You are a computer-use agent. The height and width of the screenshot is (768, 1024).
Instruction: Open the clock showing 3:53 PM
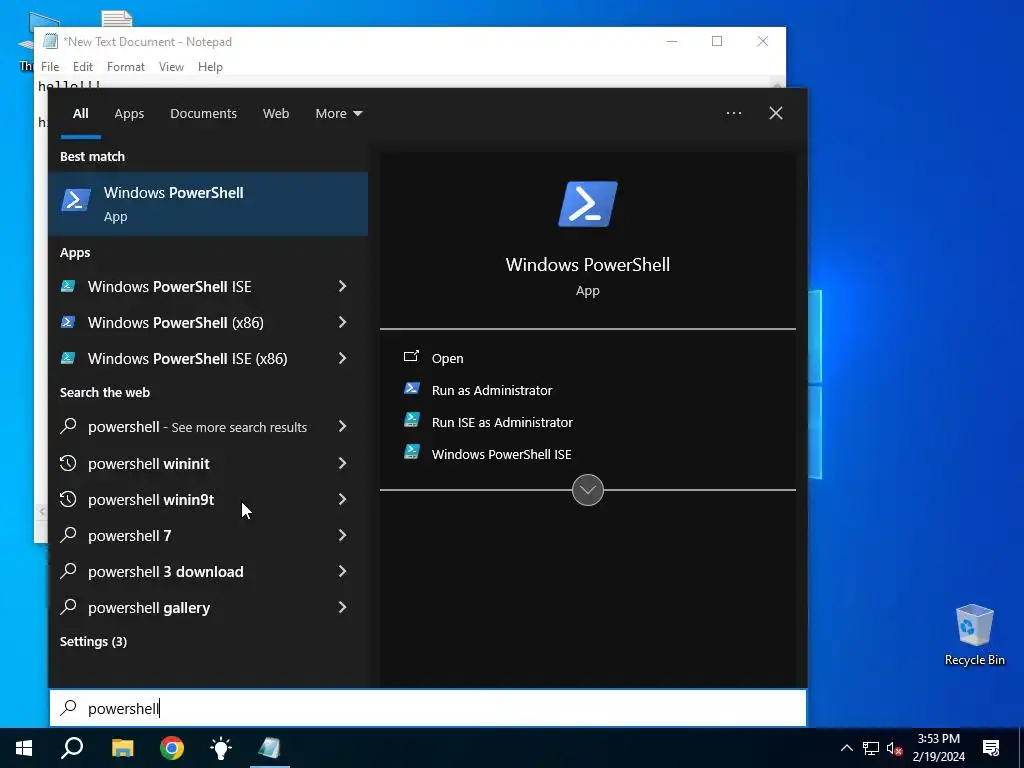tap(938, 748)
